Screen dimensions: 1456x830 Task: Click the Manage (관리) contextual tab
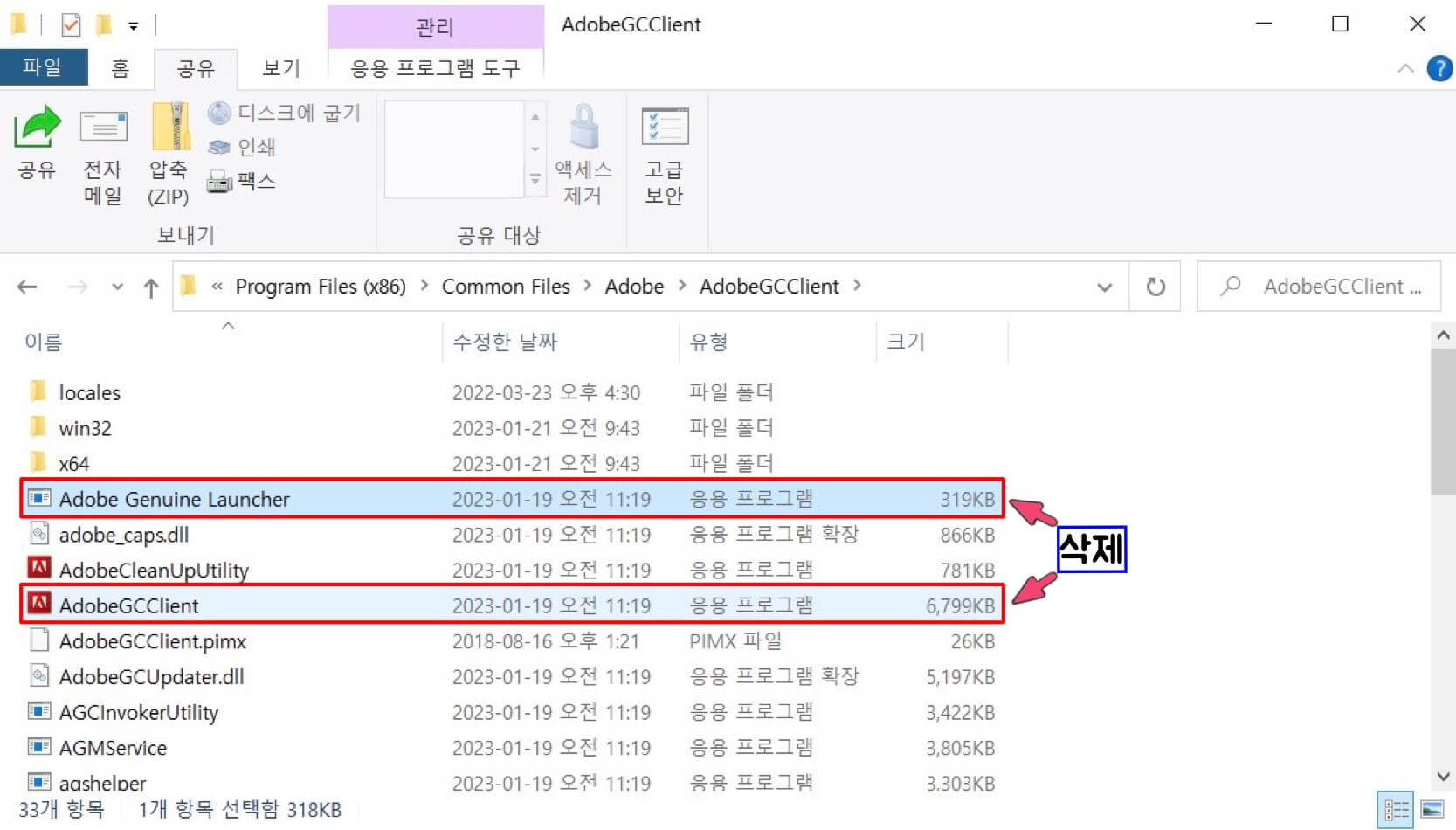[x=435, y=27]
